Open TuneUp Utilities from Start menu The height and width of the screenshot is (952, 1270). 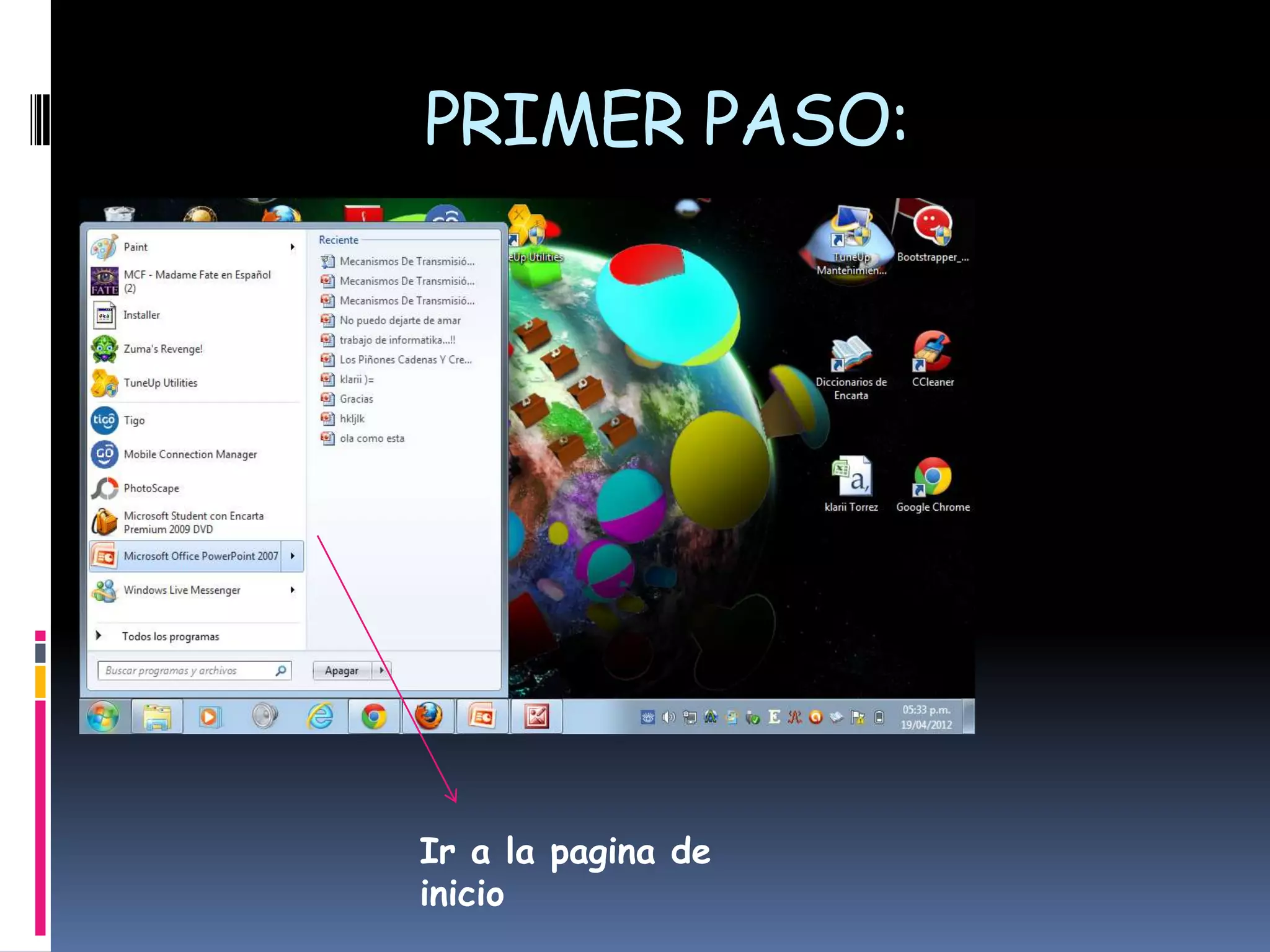point(160,383)
